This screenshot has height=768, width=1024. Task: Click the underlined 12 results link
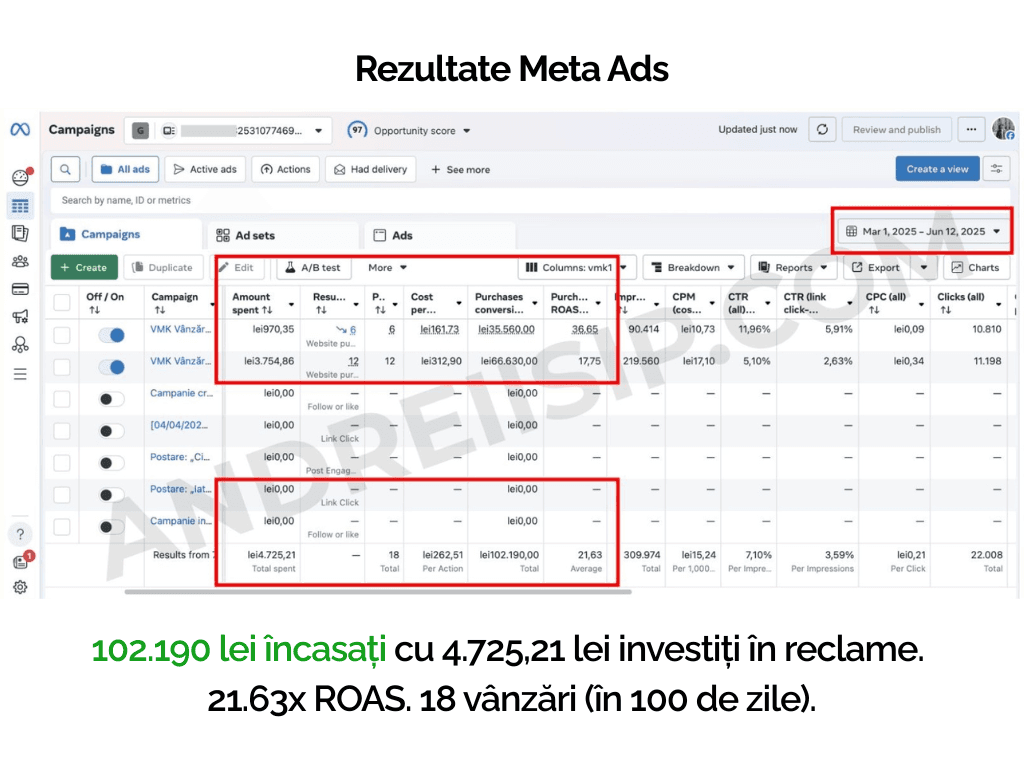tap(353, 361)
